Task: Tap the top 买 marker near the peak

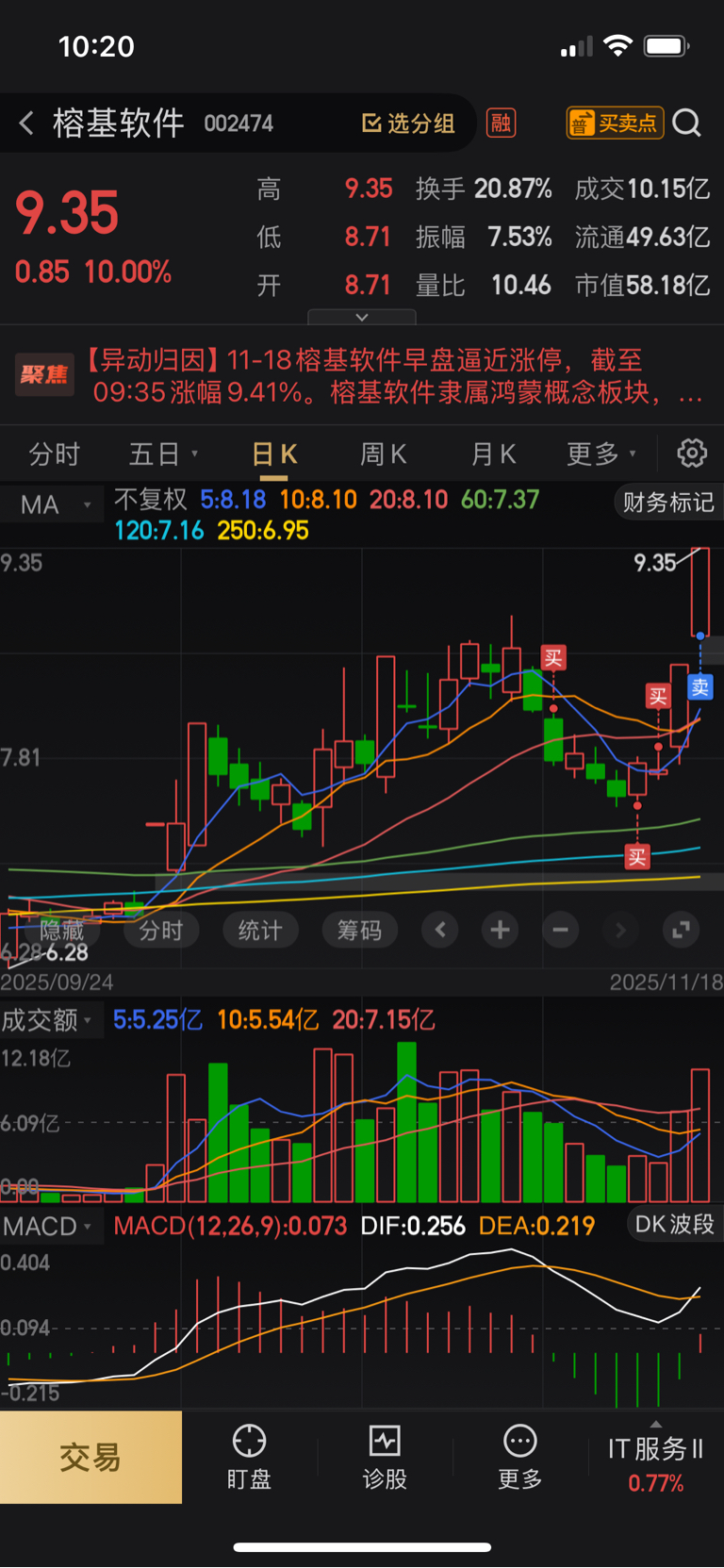Action: point(553,658)
